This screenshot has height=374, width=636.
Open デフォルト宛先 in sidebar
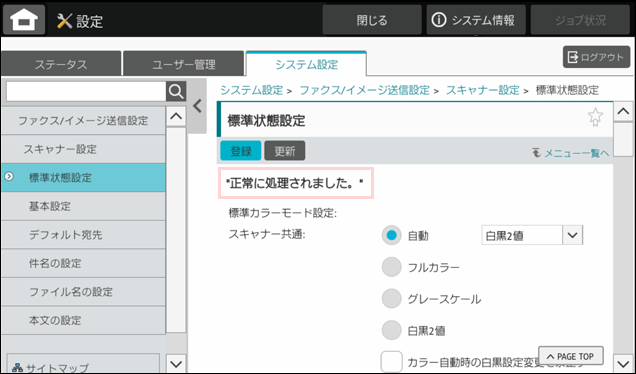click(x=83, y=234)
